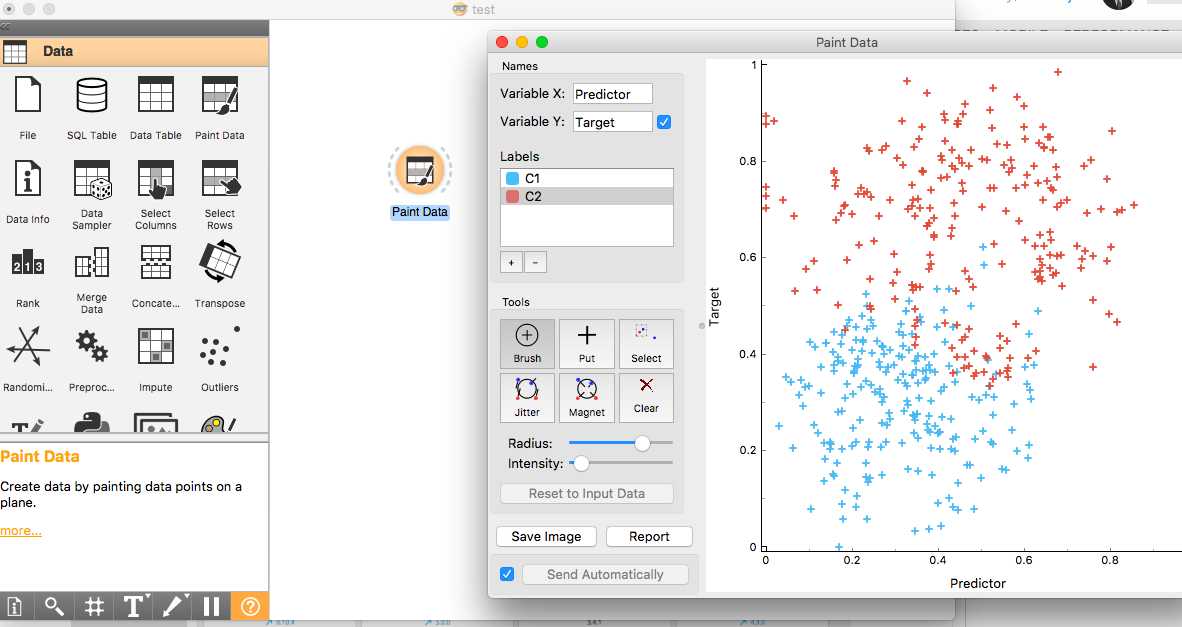Viewport: 1182px width, 627px height.
Task: Remove selected label with minus button
Action: (x=535, y=262)
